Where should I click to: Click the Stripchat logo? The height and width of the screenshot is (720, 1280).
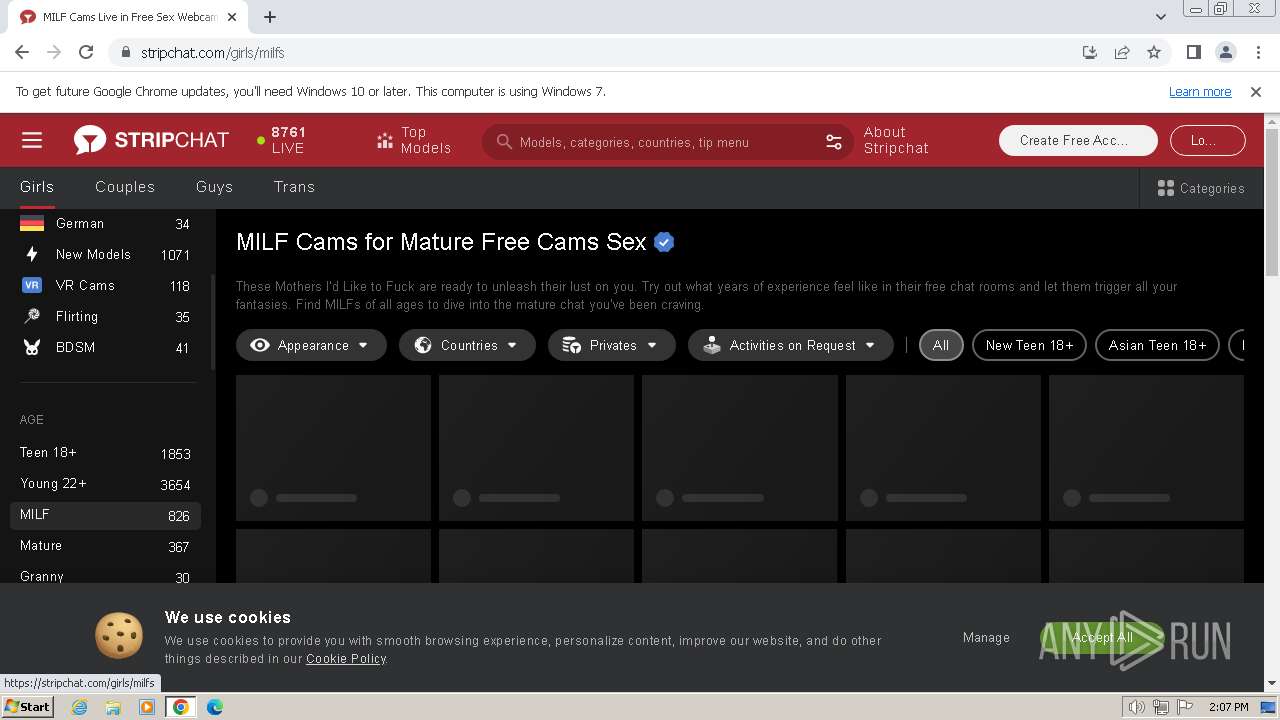coord(151,140)
